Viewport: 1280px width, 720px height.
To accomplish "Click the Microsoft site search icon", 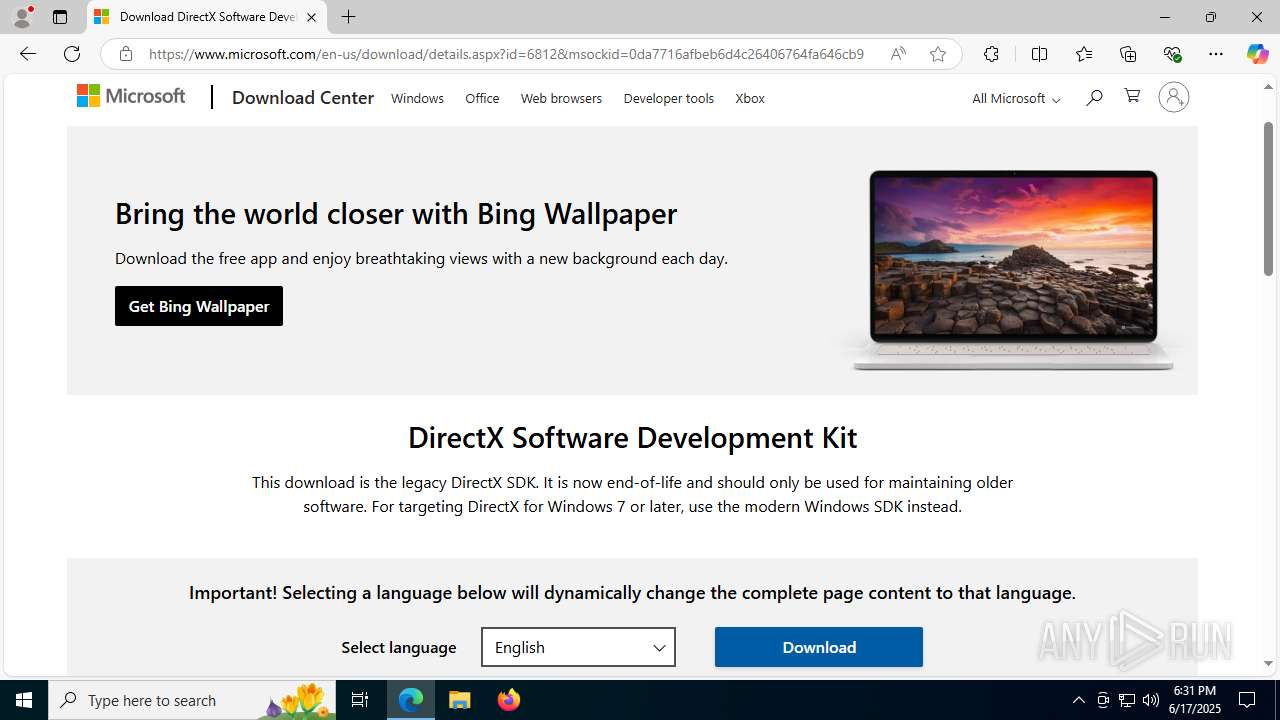I will click(x=1094, y=97).
